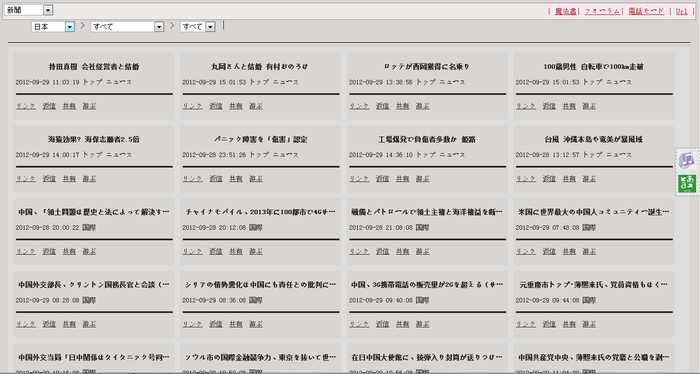Open the 魔法書 link

565,12
